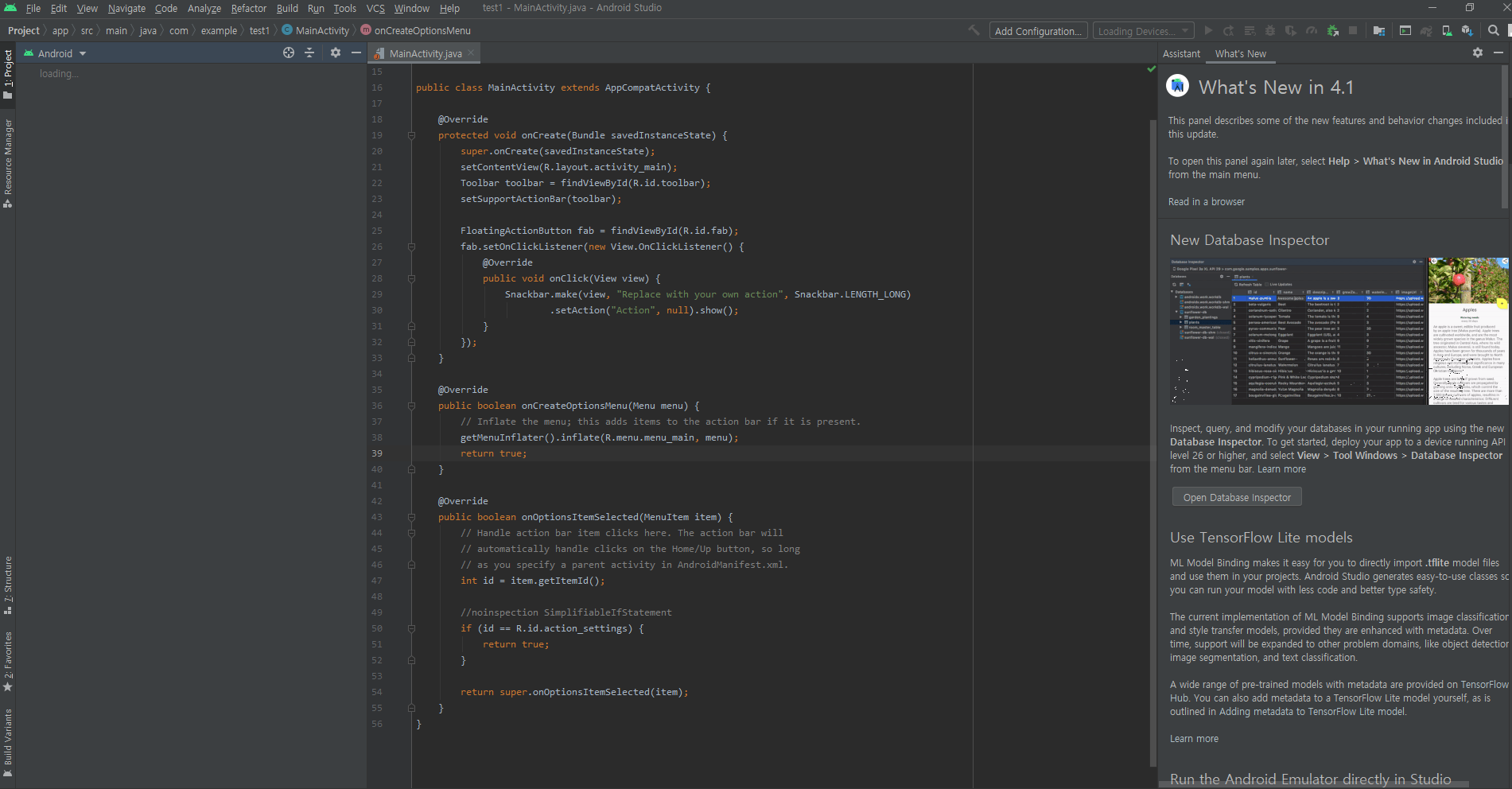Image resolution: width=1512 pixels, height=789 pixels.
Task: Switch to the Assistant tab
Action: (1181, 53)
